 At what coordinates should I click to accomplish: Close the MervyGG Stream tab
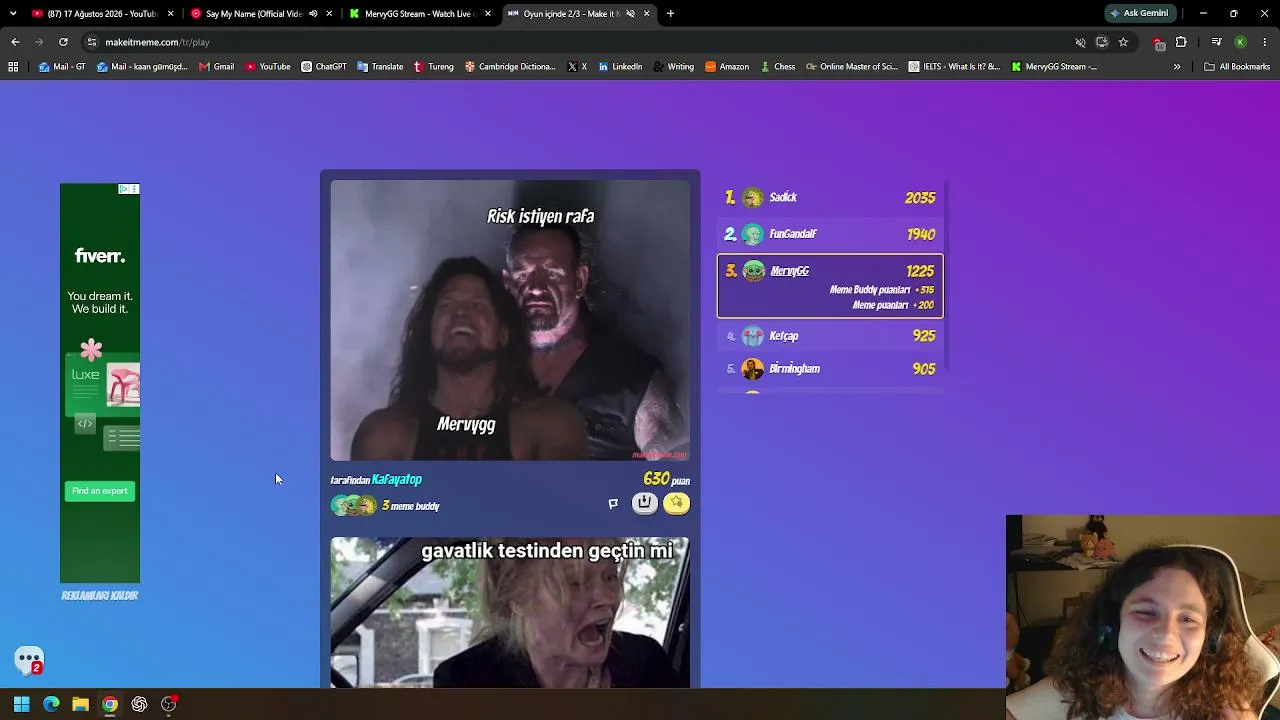pyautogui.click(x=488, y=14)
